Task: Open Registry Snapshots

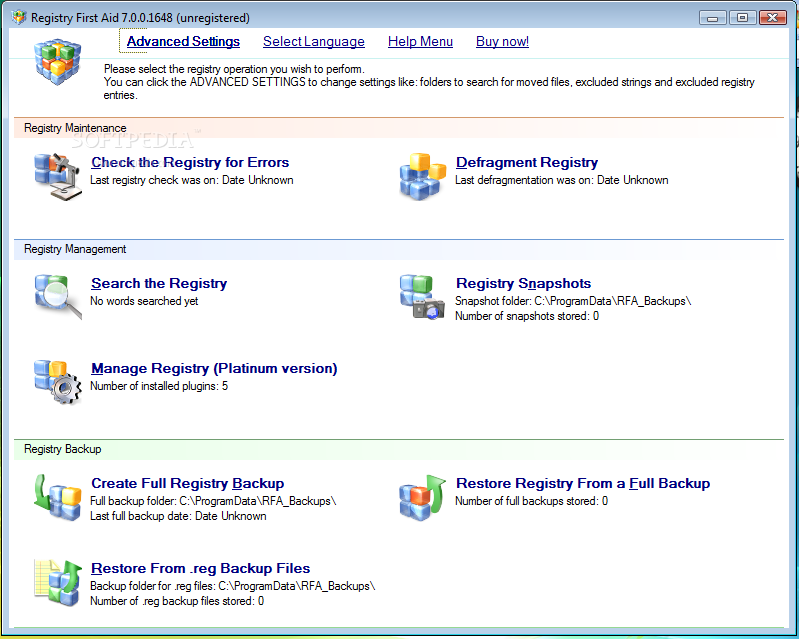Action: pyautogui.click(x=524, y=283)
